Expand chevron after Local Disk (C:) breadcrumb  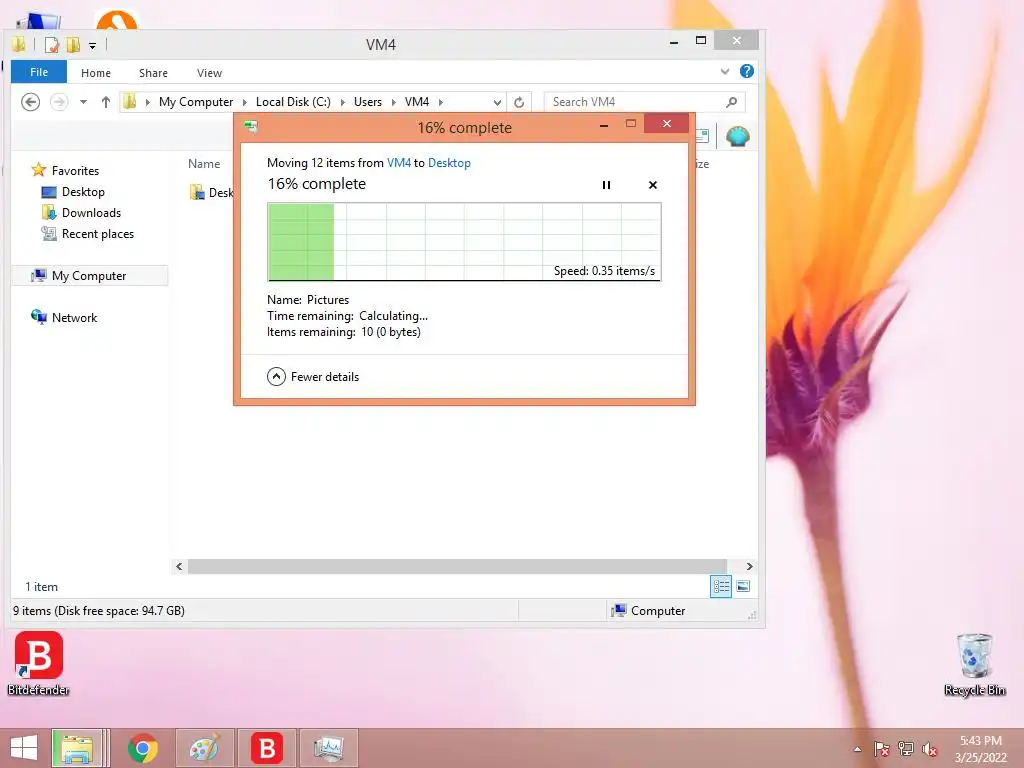pos(342,103)
